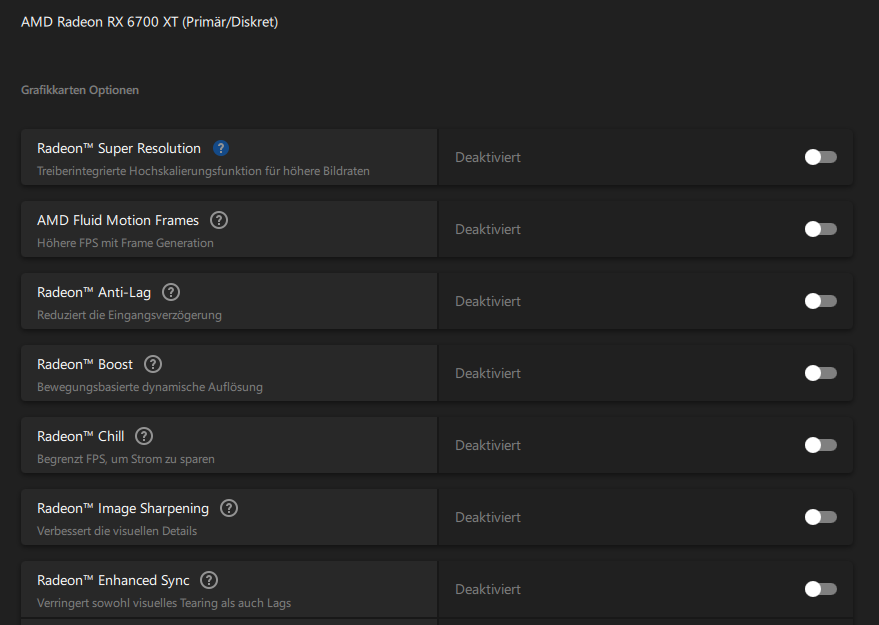Open Radeon Image Sharpening help tooltip icon
879x625 pixels.
229,508
